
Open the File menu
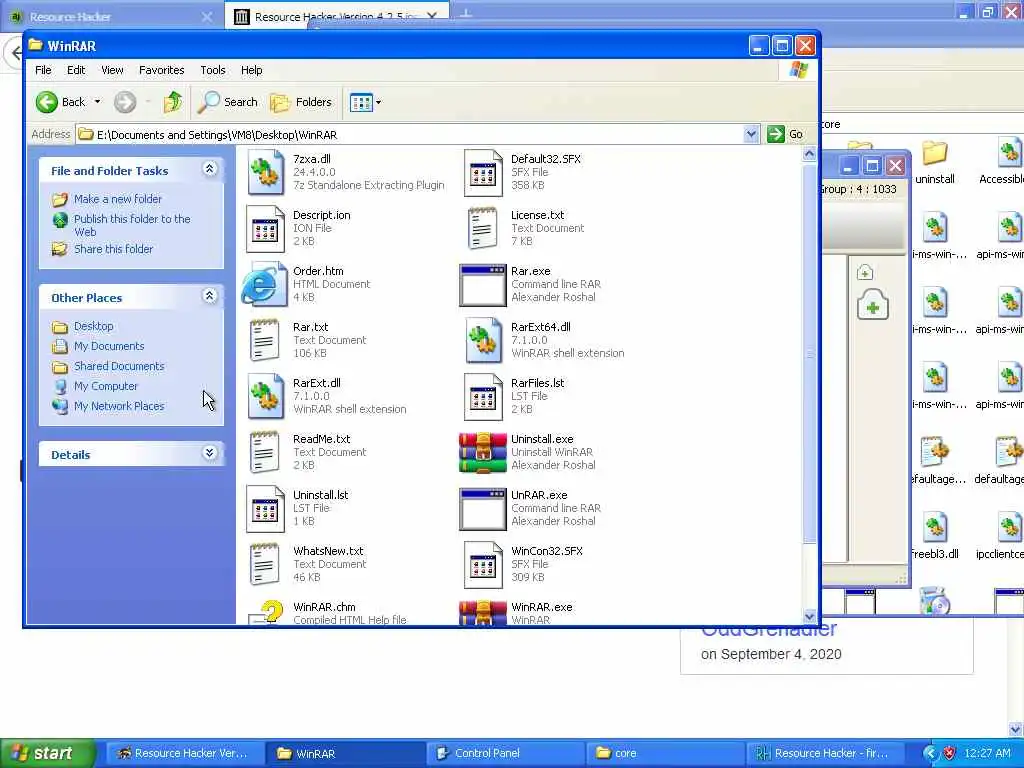click(x=43, y=70)
